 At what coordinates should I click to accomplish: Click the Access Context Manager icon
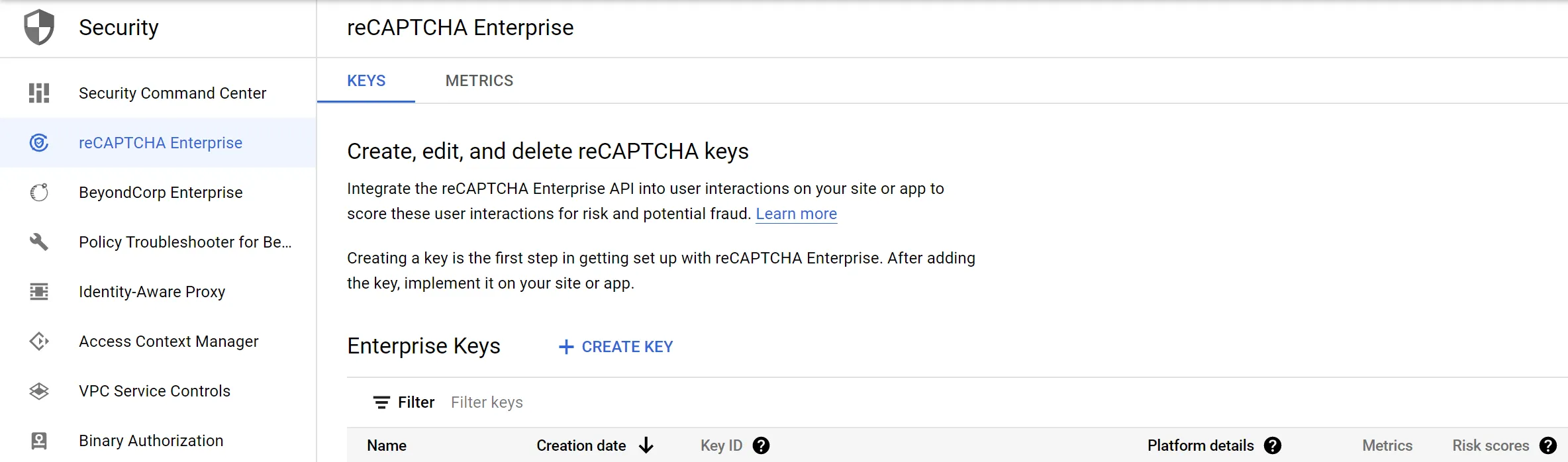pyautogui.click(x=39, y=342)
